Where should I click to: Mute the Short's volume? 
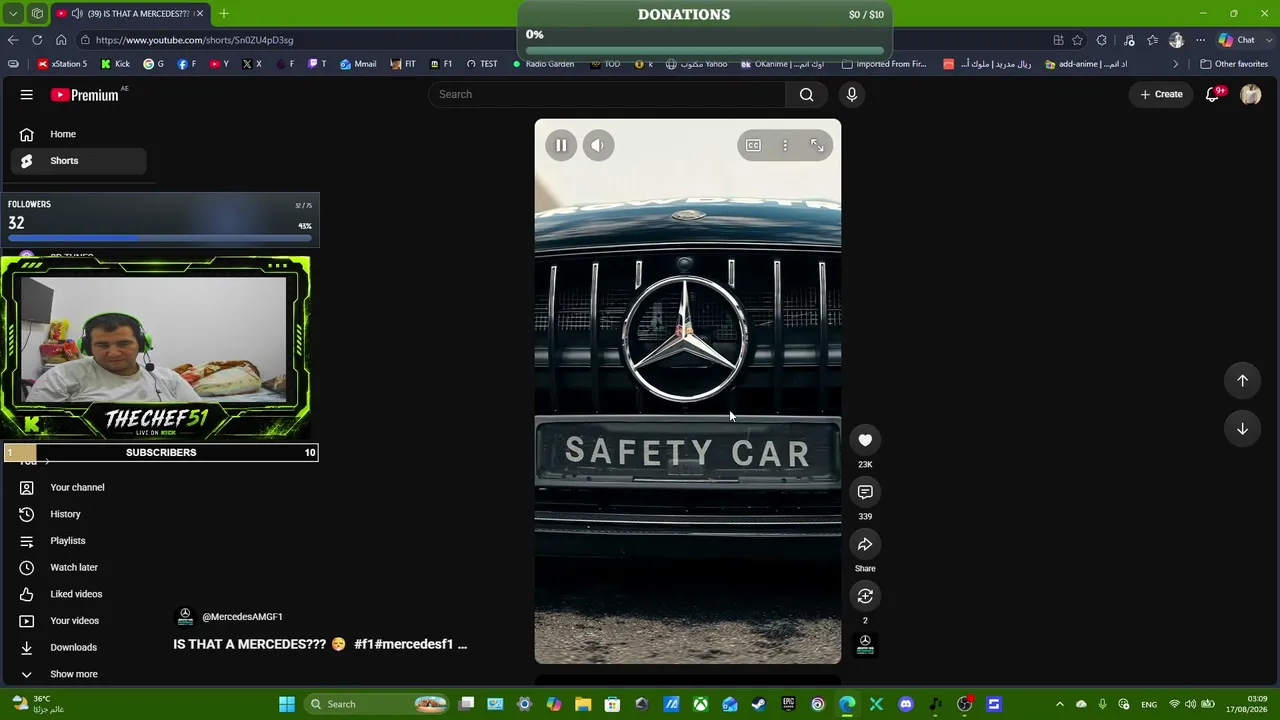598,146
